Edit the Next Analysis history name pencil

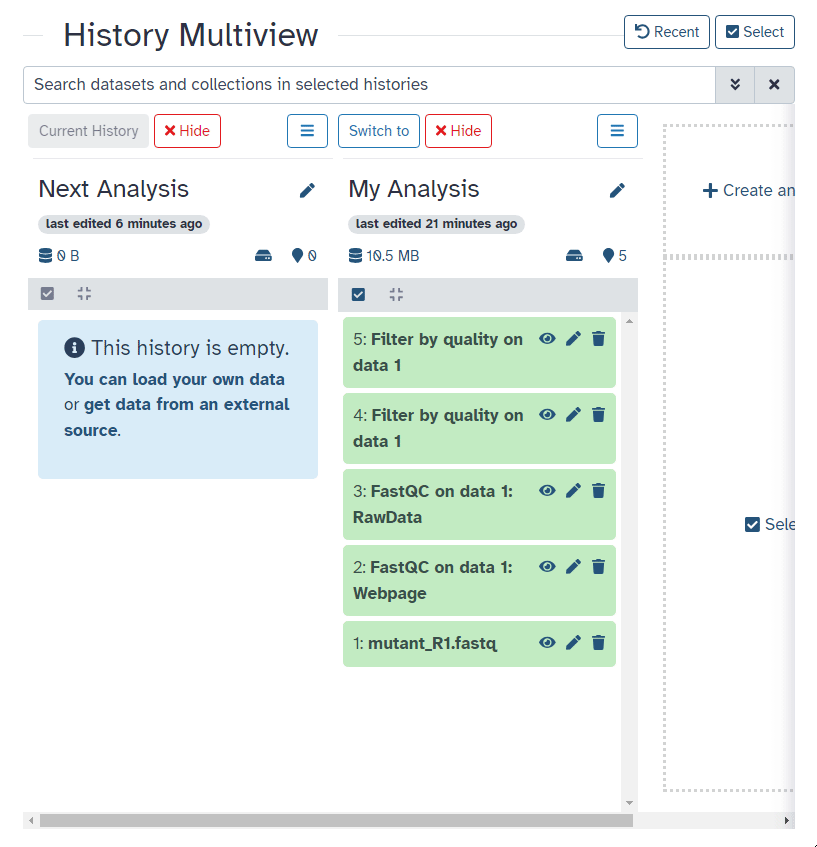coord(307,190)
